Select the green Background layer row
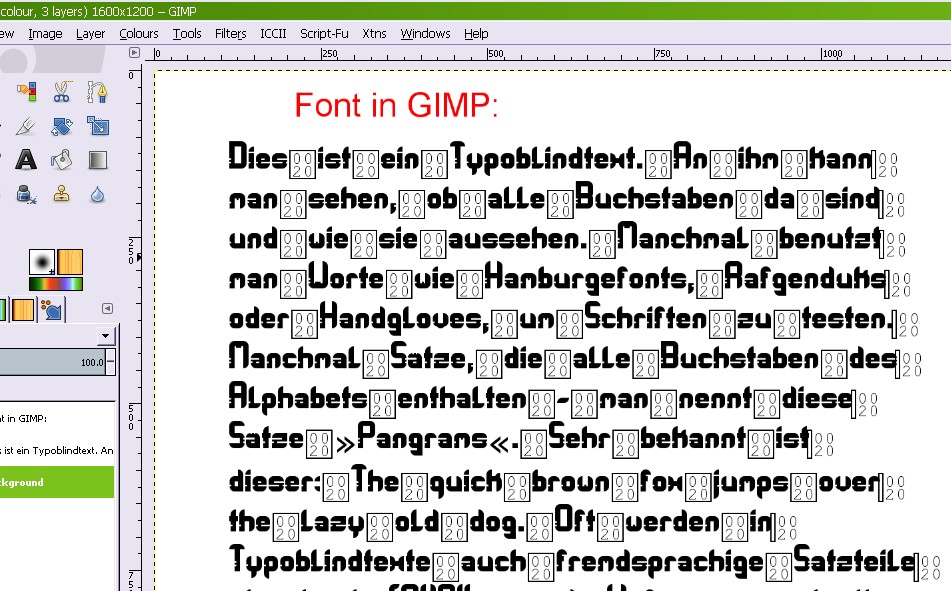Image resolution: width=951 pixels, height=591 pixels. 57,482
